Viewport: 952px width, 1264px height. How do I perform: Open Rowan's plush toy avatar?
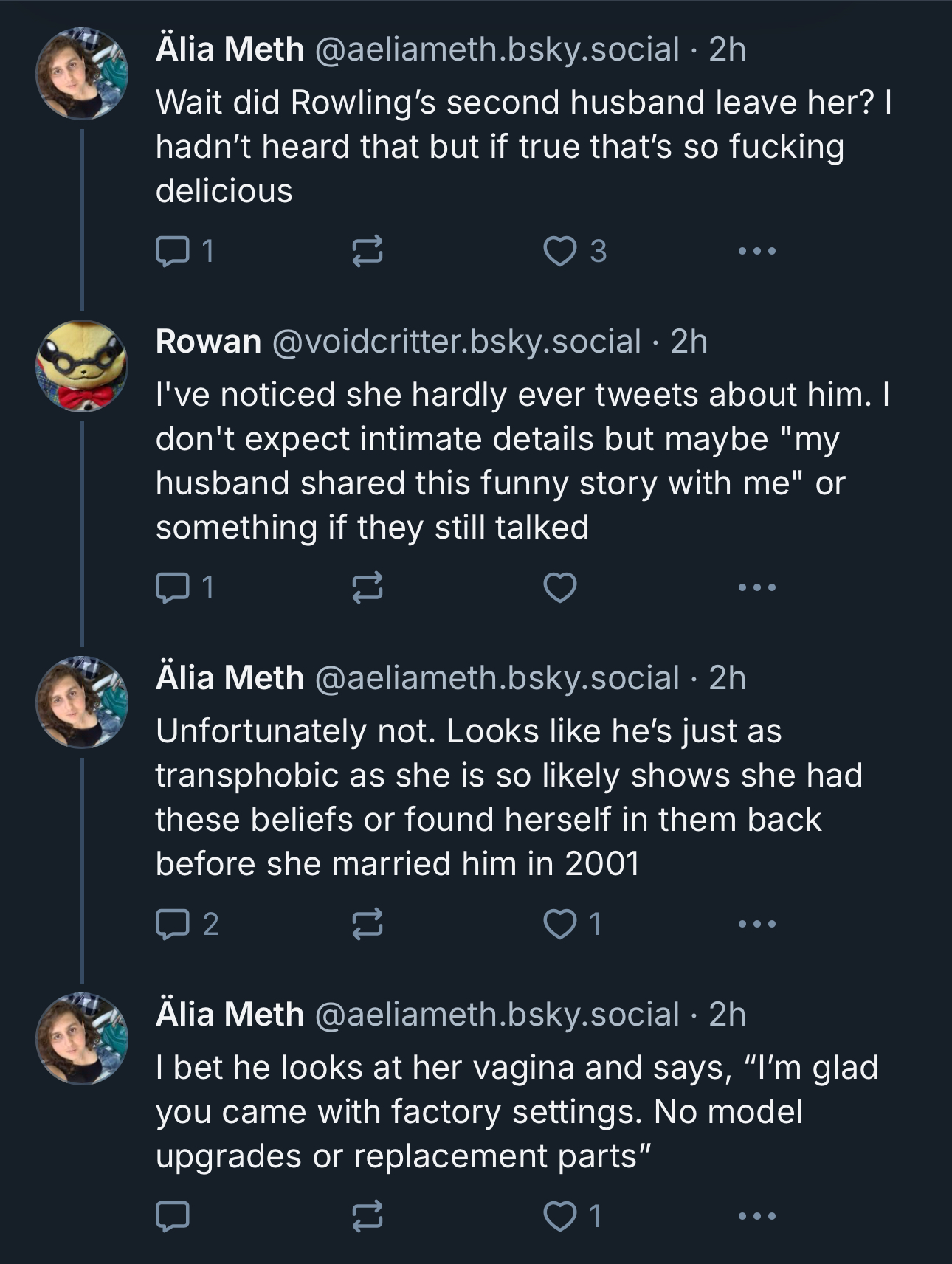click(x=82, y=366)
